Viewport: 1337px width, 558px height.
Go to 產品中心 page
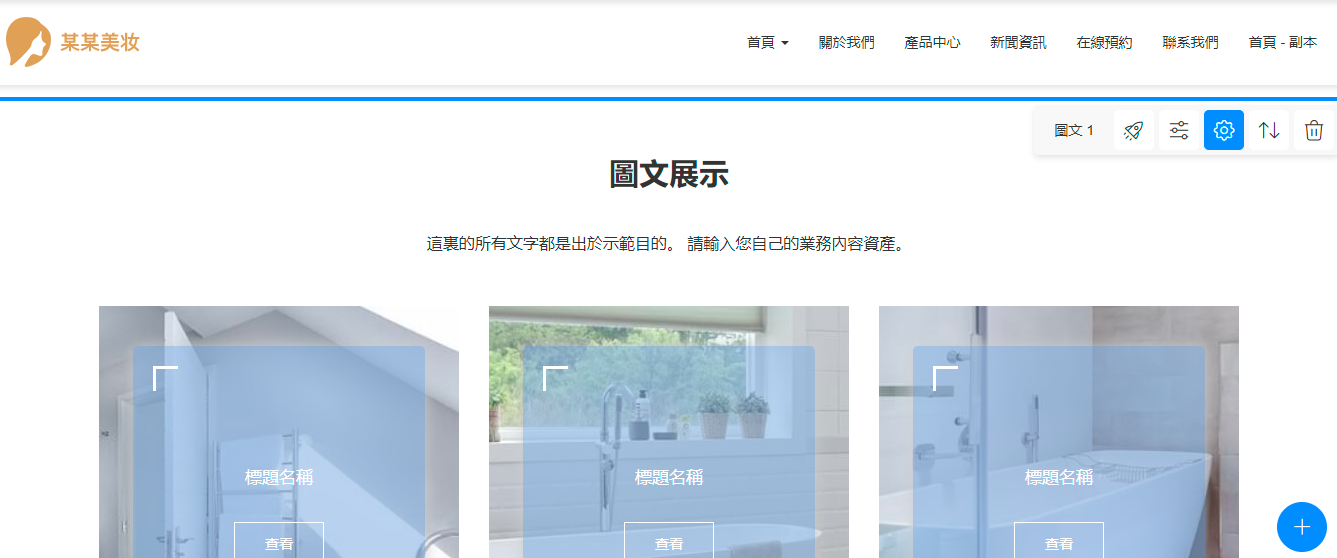[932, 42]
